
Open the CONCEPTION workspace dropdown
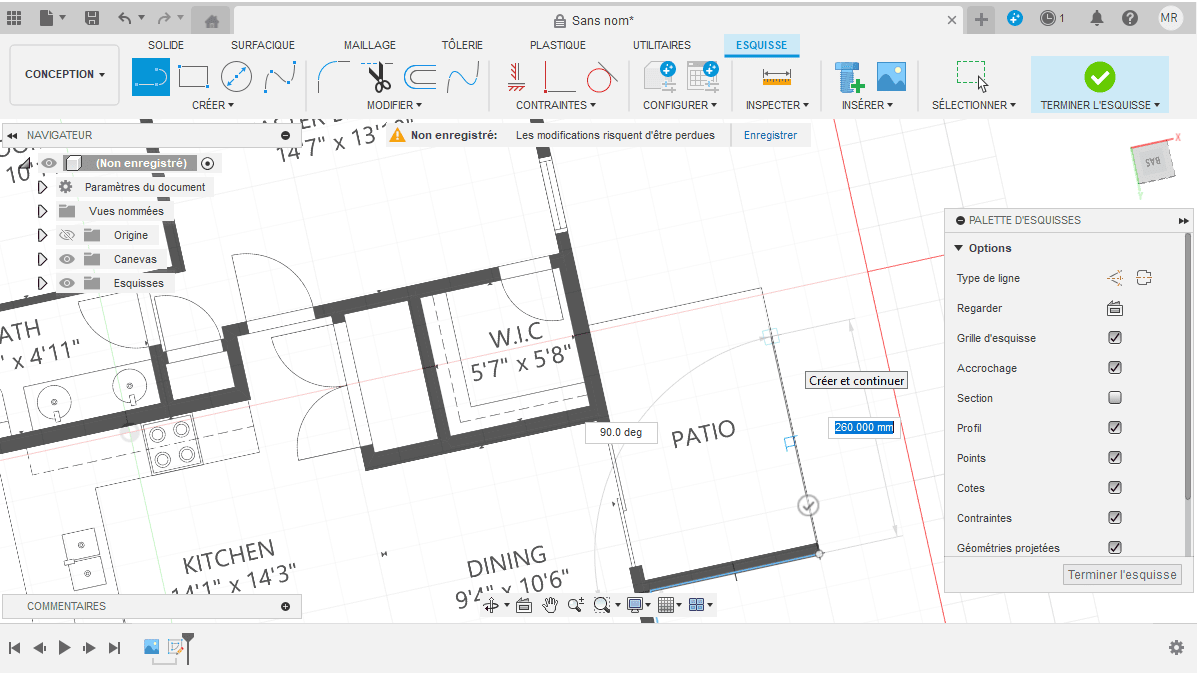65,74
